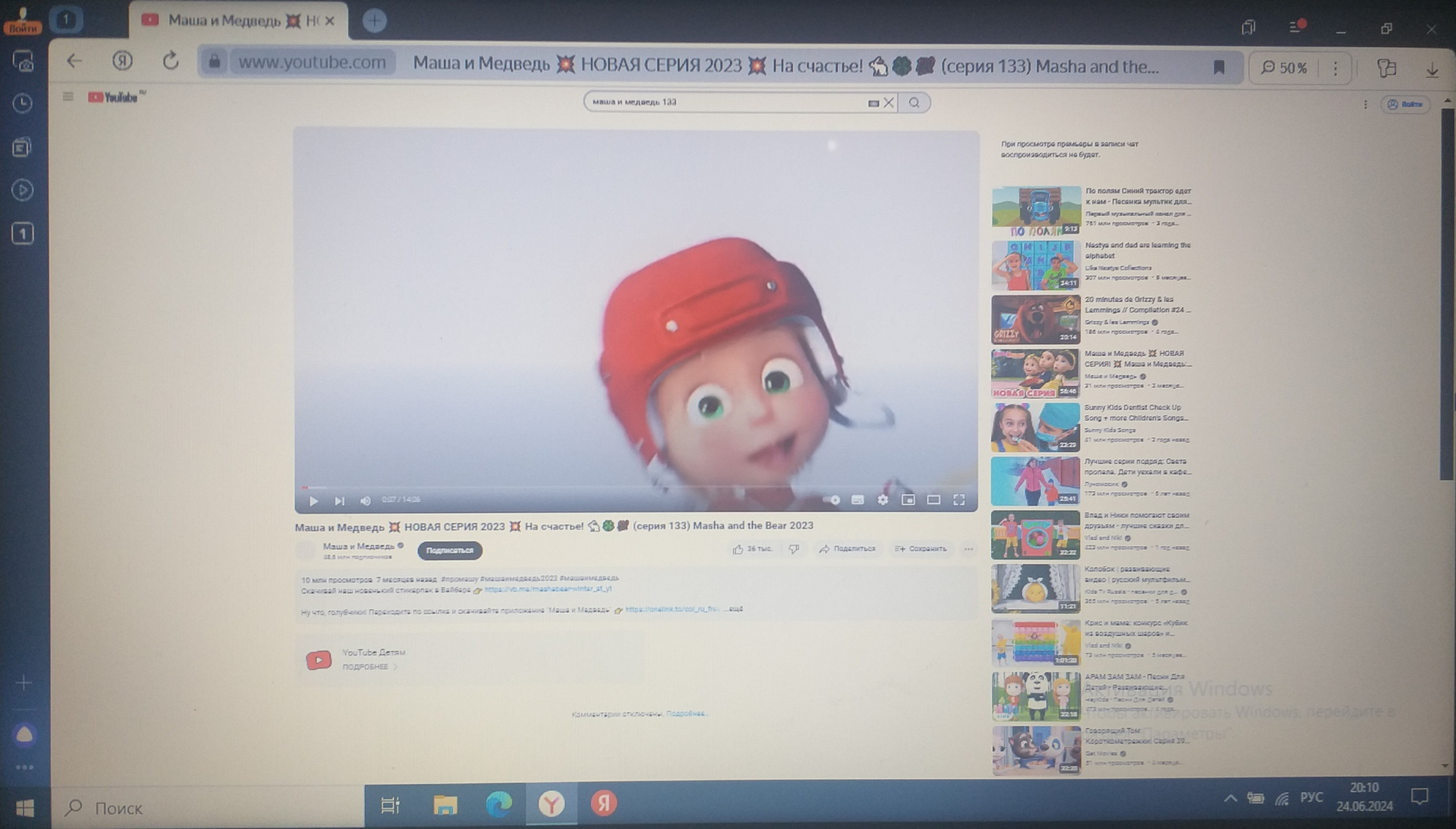This screenshot has height=829, width=1456.
Task: Click the Войти sign-in button on YouTube
Action: click(x=1405, y=104)
